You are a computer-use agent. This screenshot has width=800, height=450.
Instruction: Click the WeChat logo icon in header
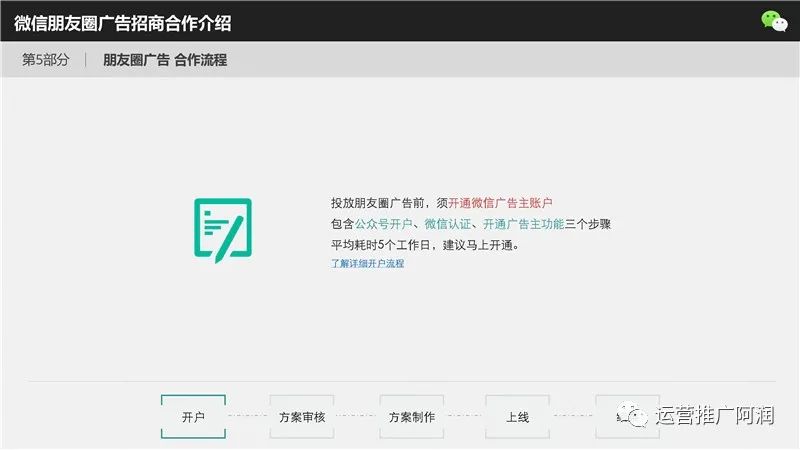tap(774, 21)
